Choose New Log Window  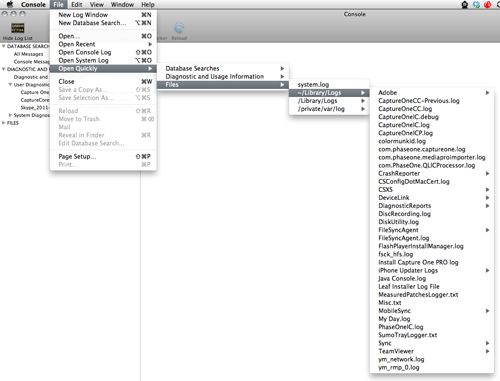pyautogui.click(x=103, y=15)
